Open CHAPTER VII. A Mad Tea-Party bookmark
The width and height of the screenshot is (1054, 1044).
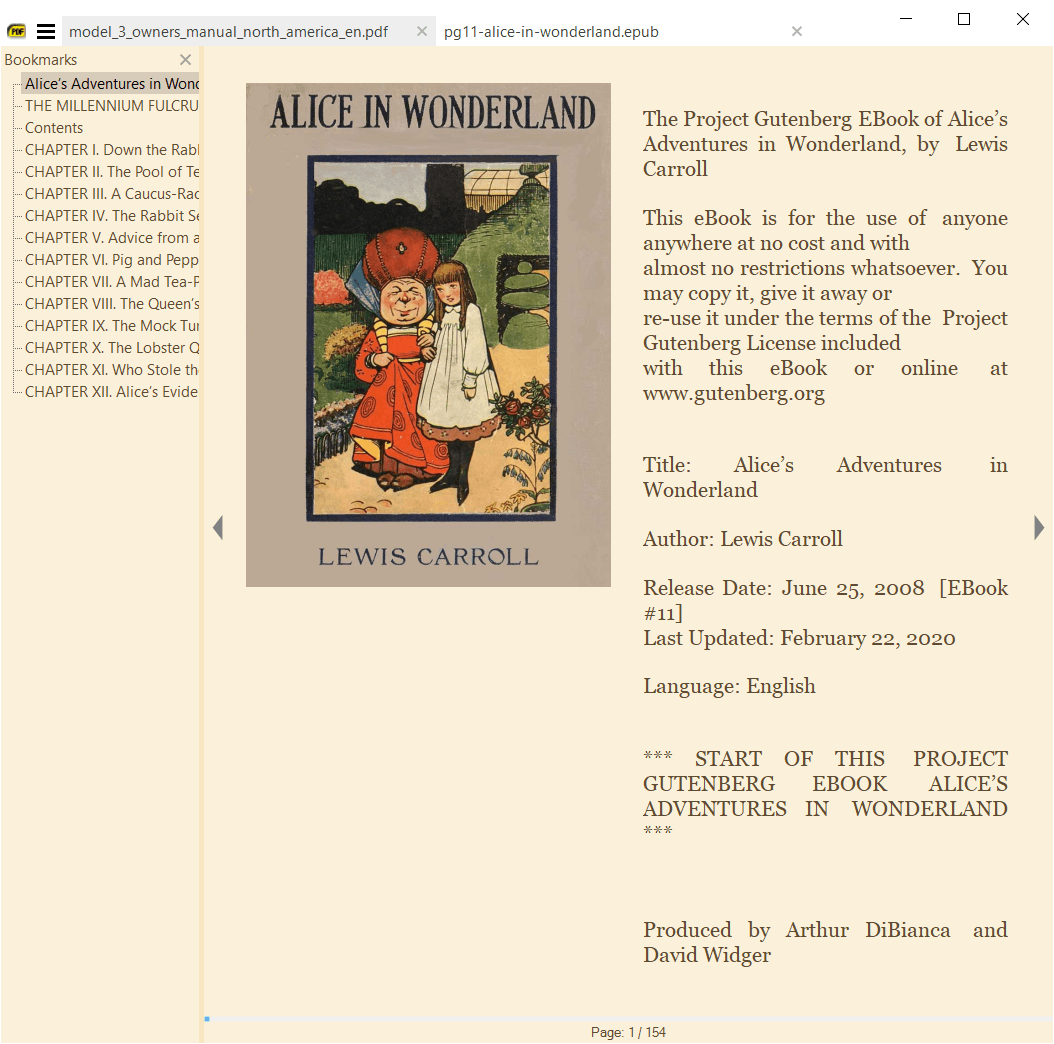point(112,282)
